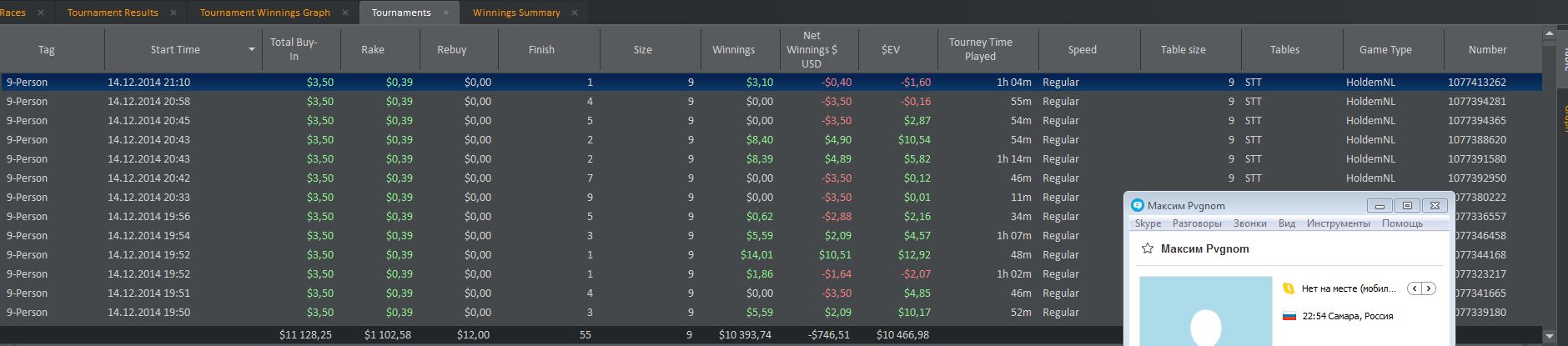Open the Разговоры menu in Skype
1568x346 pixels.
point(1197,223)
